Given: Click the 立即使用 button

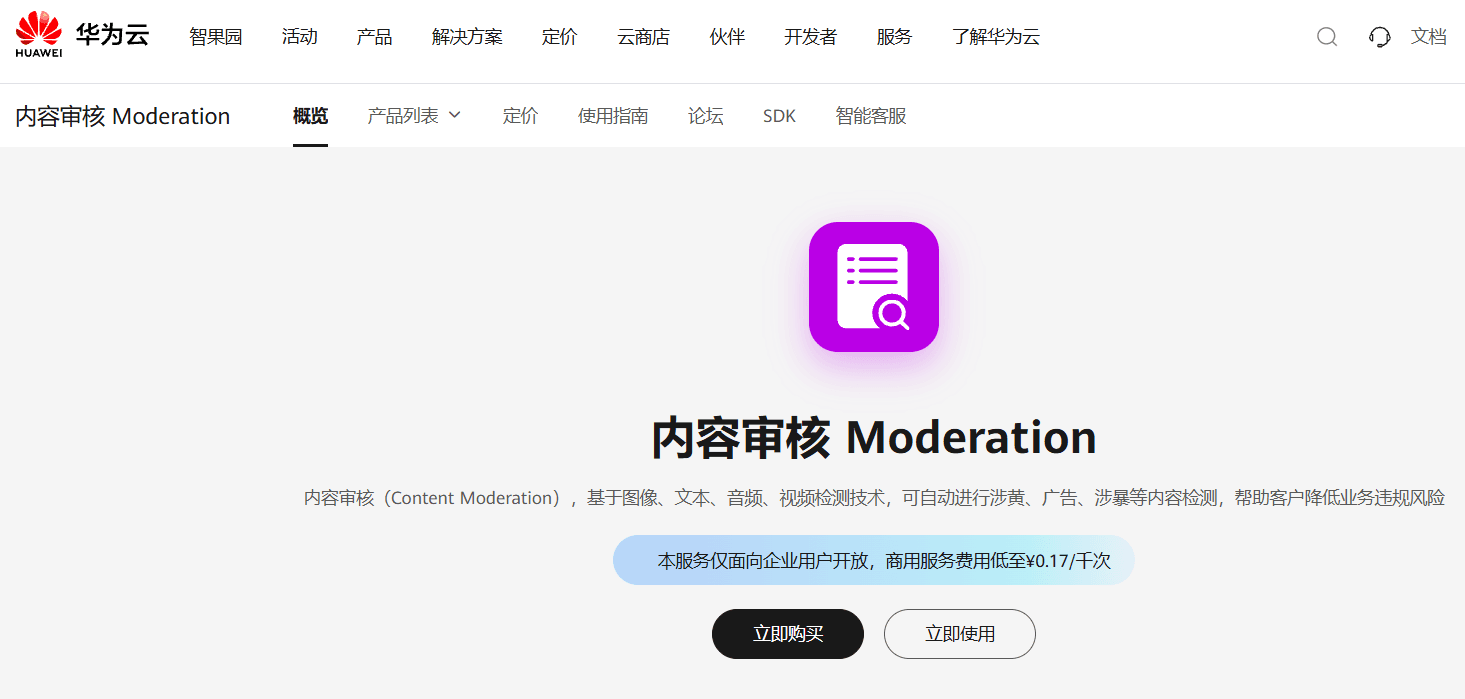Looking at the screenshot, I should (960, 634).
